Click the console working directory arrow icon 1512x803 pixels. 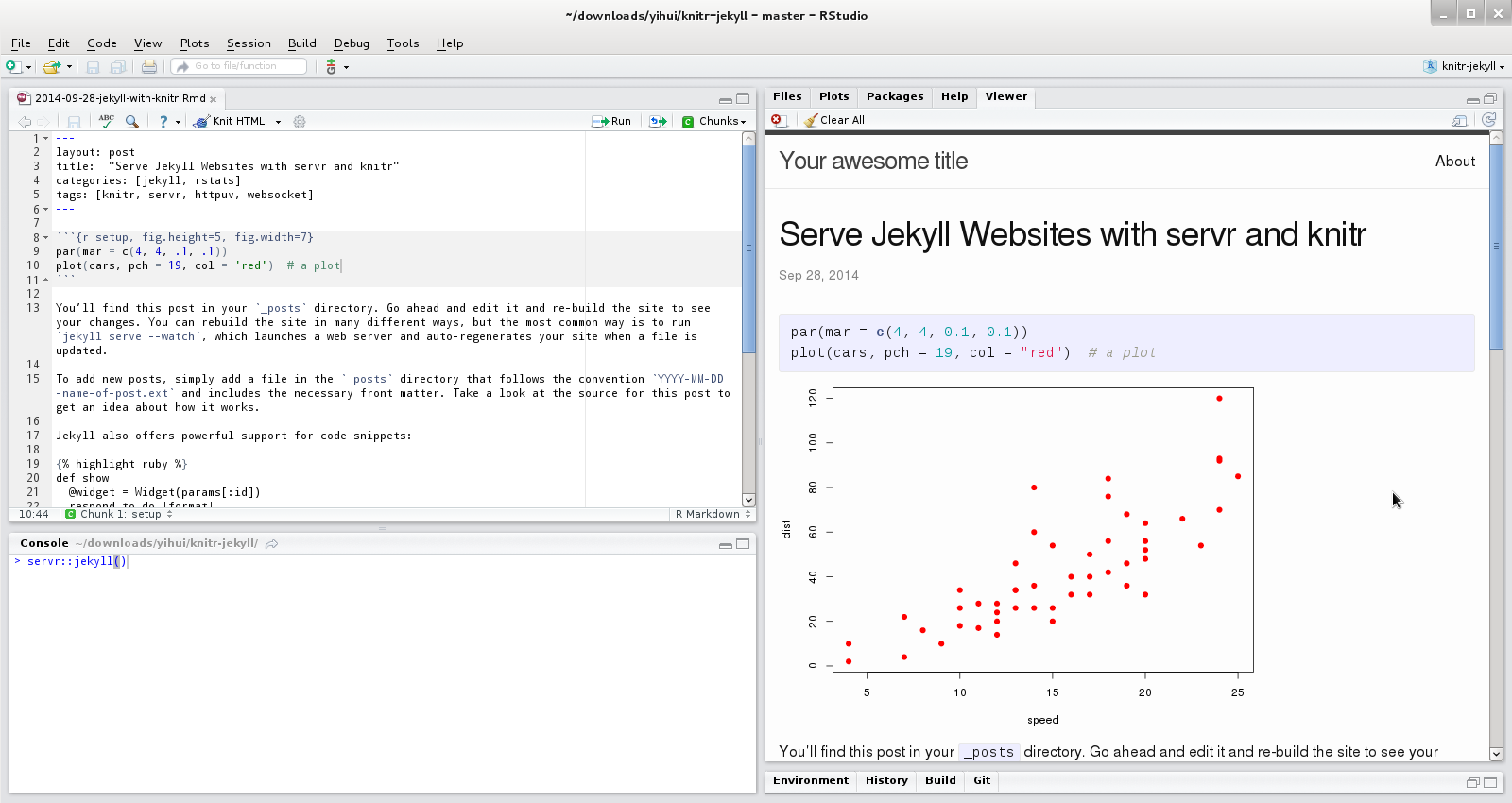[272, 543]
